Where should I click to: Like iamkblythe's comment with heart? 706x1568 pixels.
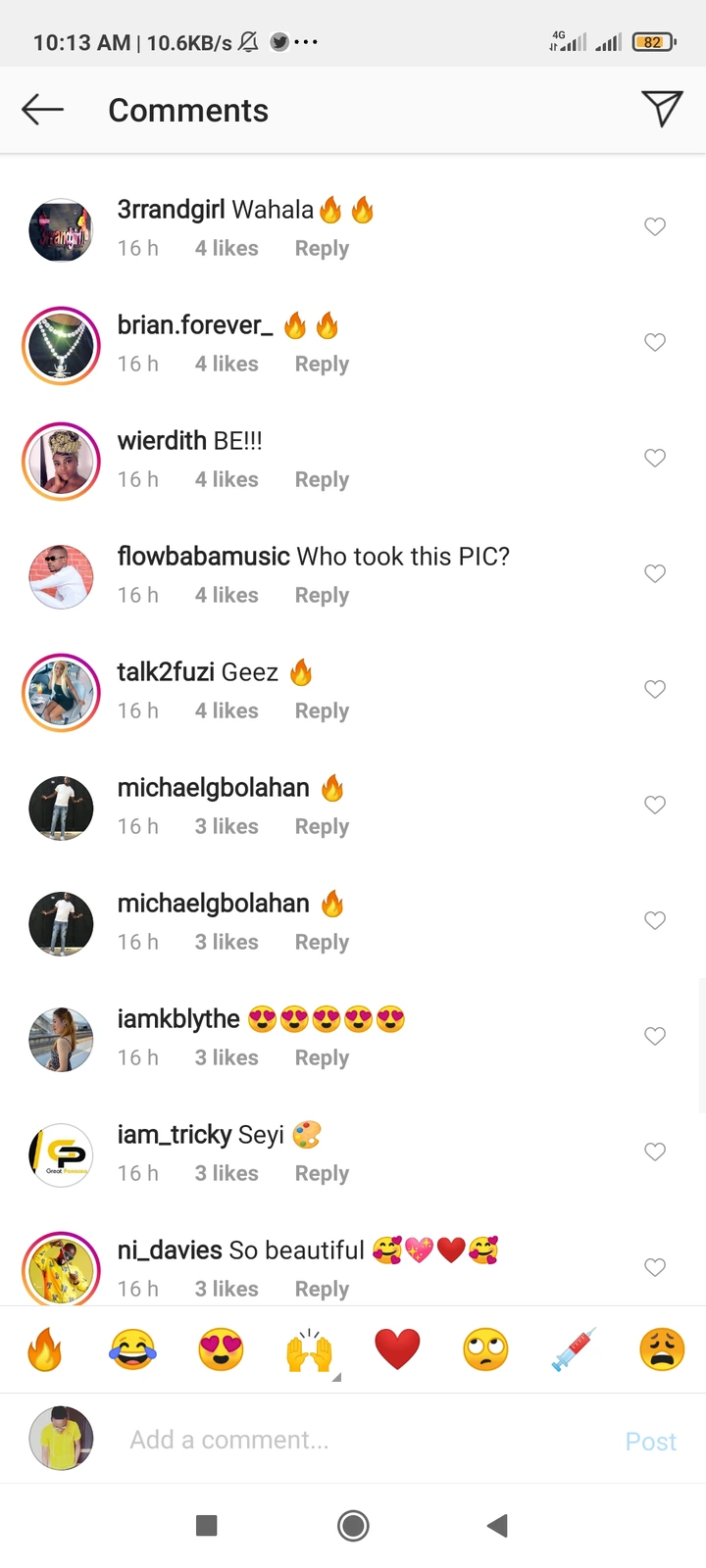coord(655,1037)
